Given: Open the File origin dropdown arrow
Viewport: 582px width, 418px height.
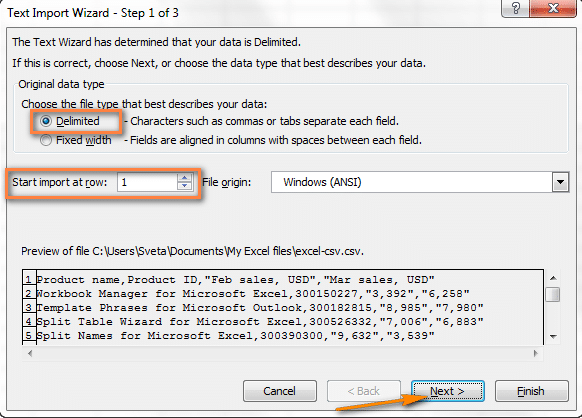Looking at the screenshot, I should pos(560,182).
